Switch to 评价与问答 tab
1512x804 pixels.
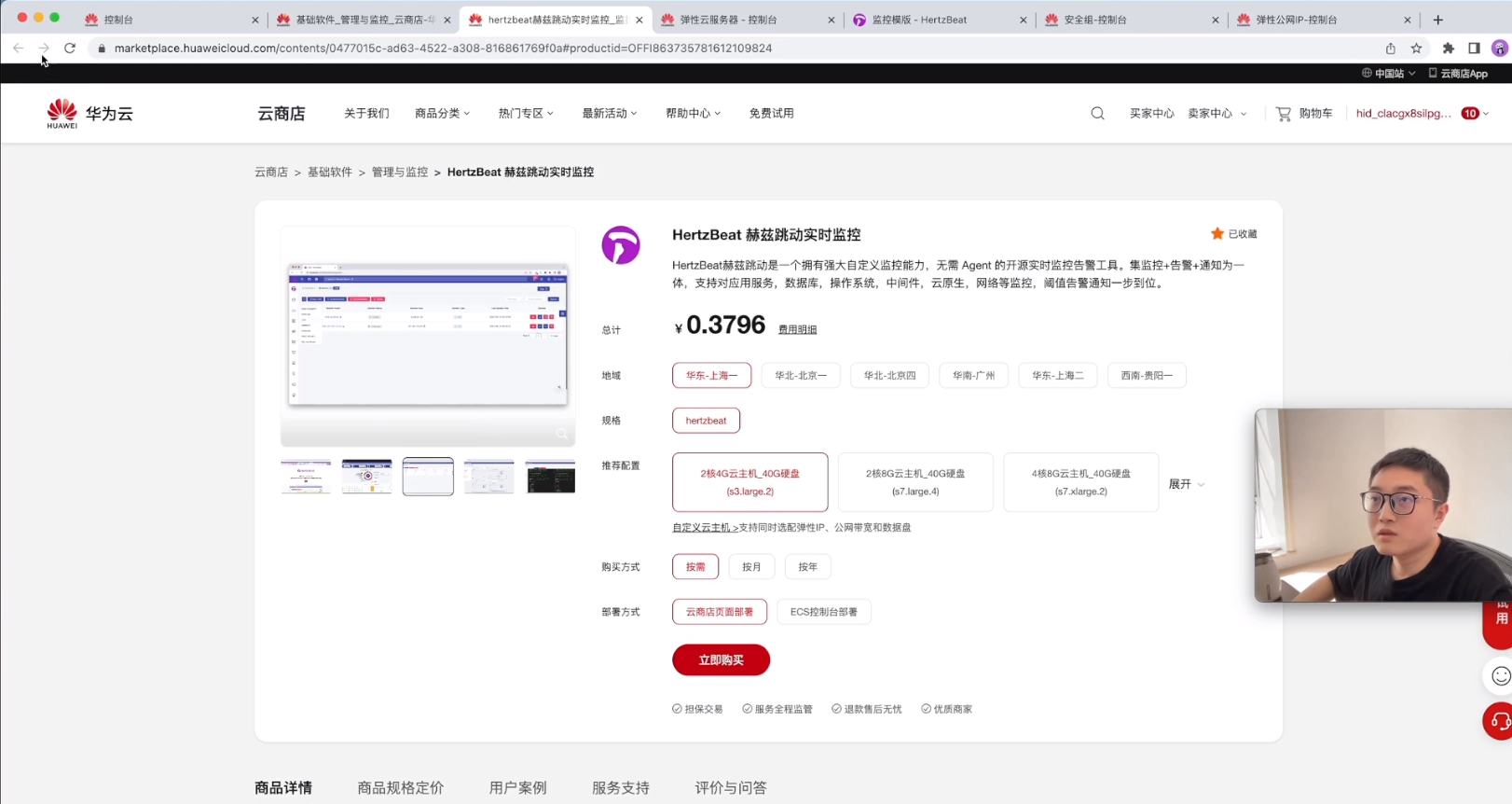coord(731,788)
